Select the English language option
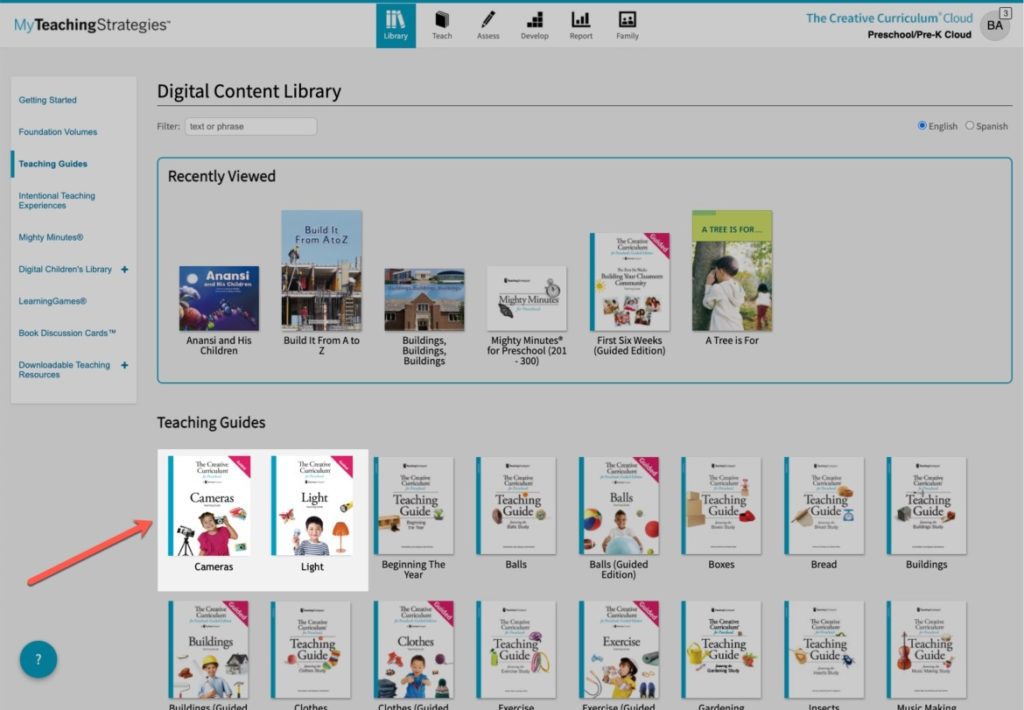 click(922, 125)
